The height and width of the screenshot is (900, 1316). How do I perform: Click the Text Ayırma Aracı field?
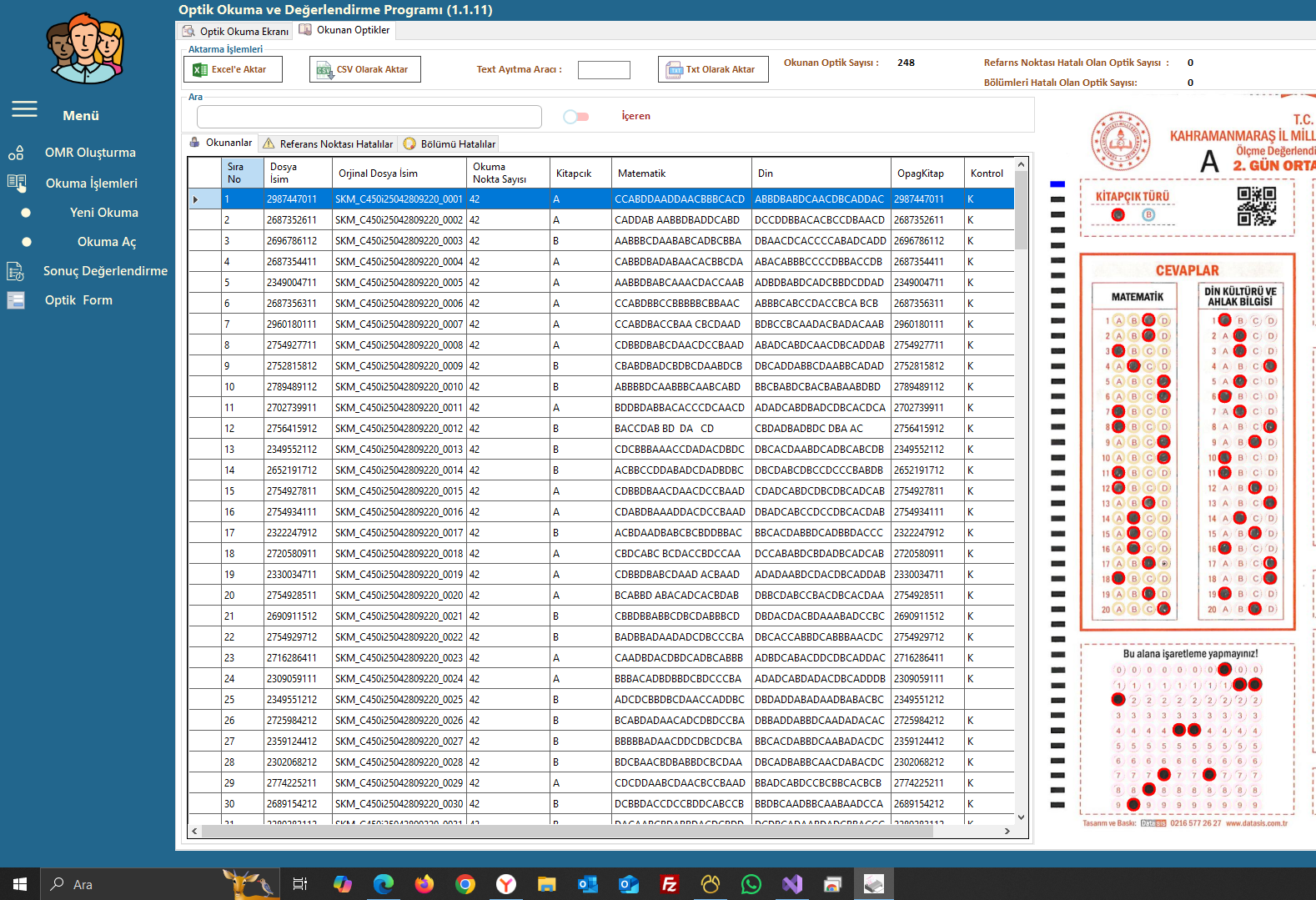[604, 70]
